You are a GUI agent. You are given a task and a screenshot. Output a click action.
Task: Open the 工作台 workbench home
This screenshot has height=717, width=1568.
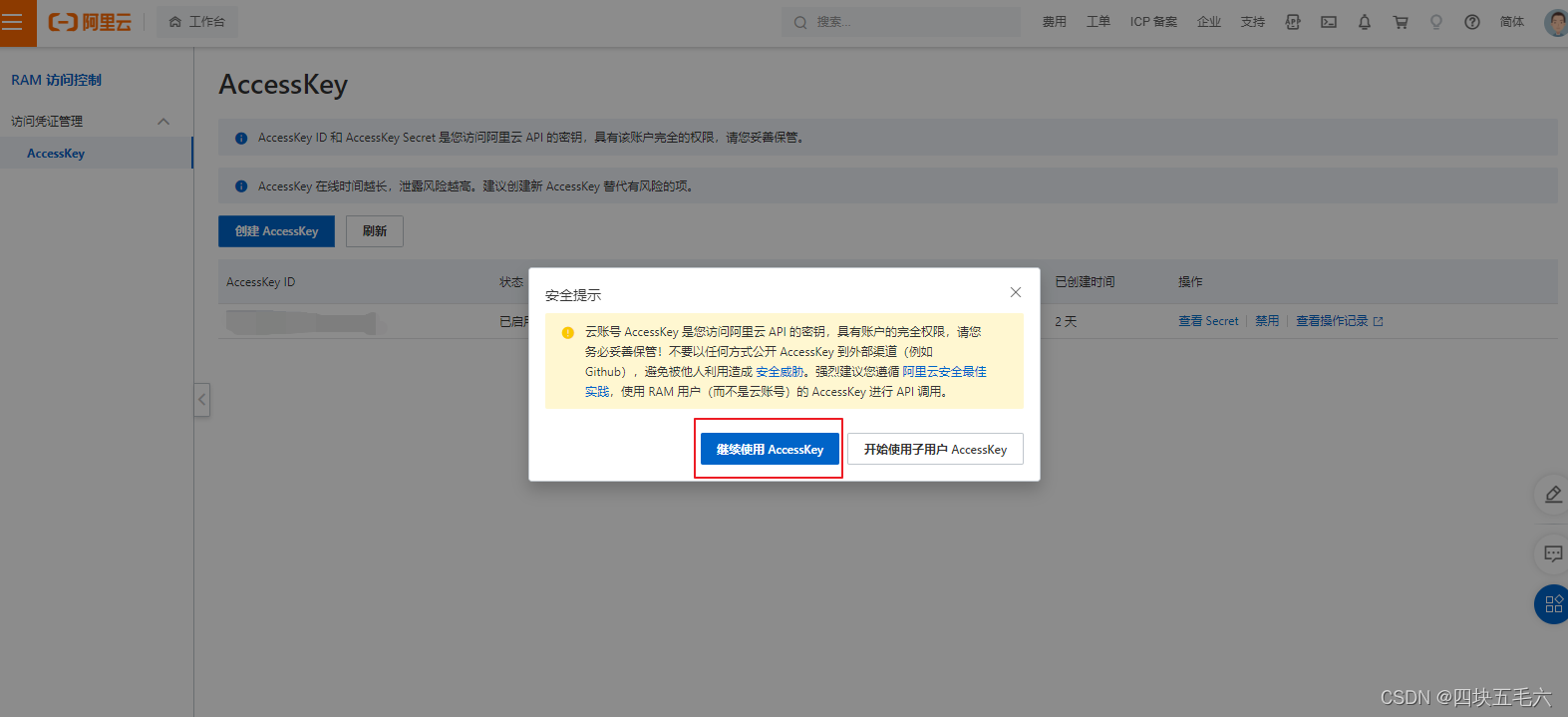pyautogui.click(x=197, y=22)
